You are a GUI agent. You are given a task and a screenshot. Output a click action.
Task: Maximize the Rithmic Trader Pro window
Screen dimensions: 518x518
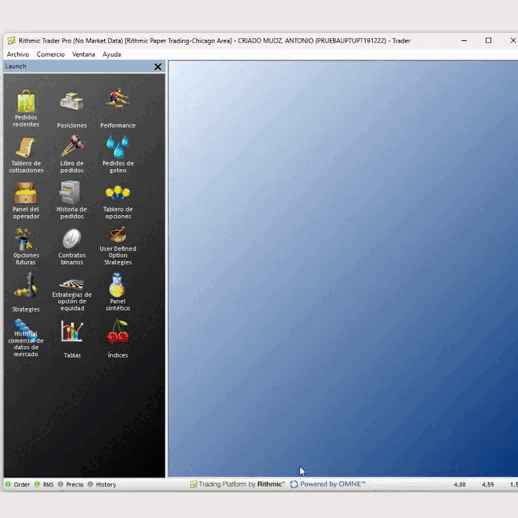[x=488, y=40]
